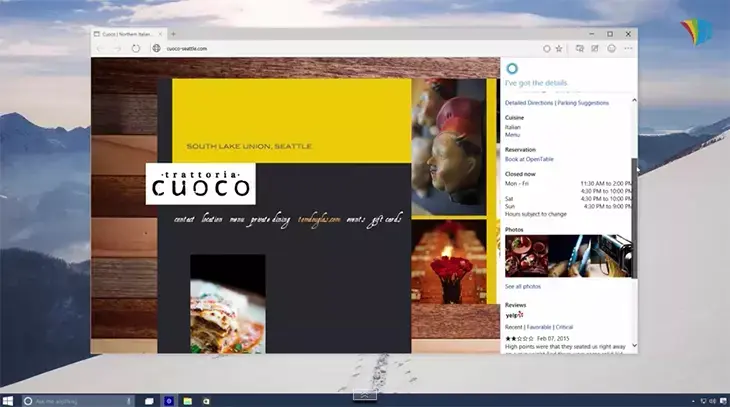Open location page on Cuoco site
Viewport: 730px width, 407px height.
pos(212,219)
